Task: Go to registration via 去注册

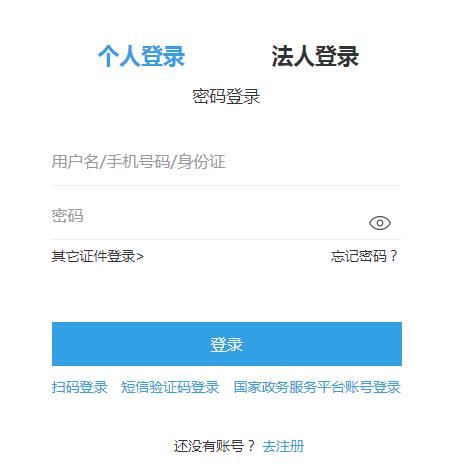Action: click(283, 446)
